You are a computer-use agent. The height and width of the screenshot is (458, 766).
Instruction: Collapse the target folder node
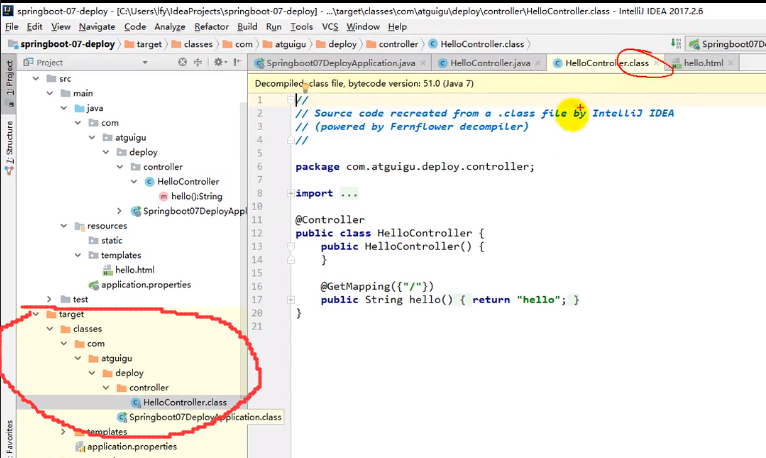36,314
